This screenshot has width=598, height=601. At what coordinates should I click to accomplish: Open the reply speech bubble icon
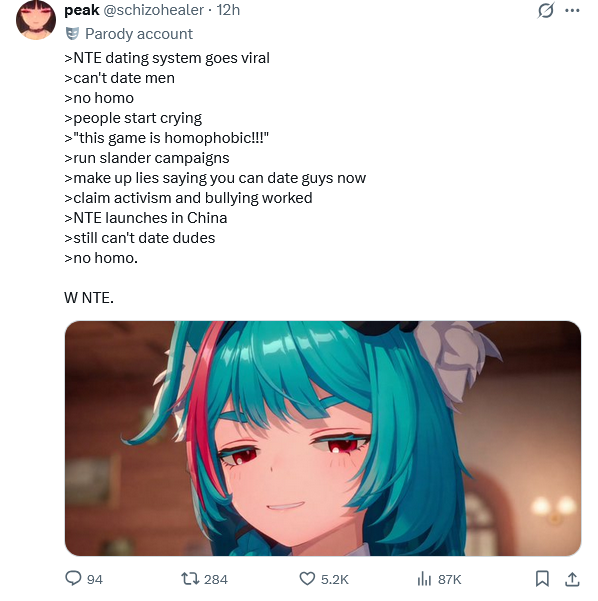pyautogui.click(x=73, y=578)
